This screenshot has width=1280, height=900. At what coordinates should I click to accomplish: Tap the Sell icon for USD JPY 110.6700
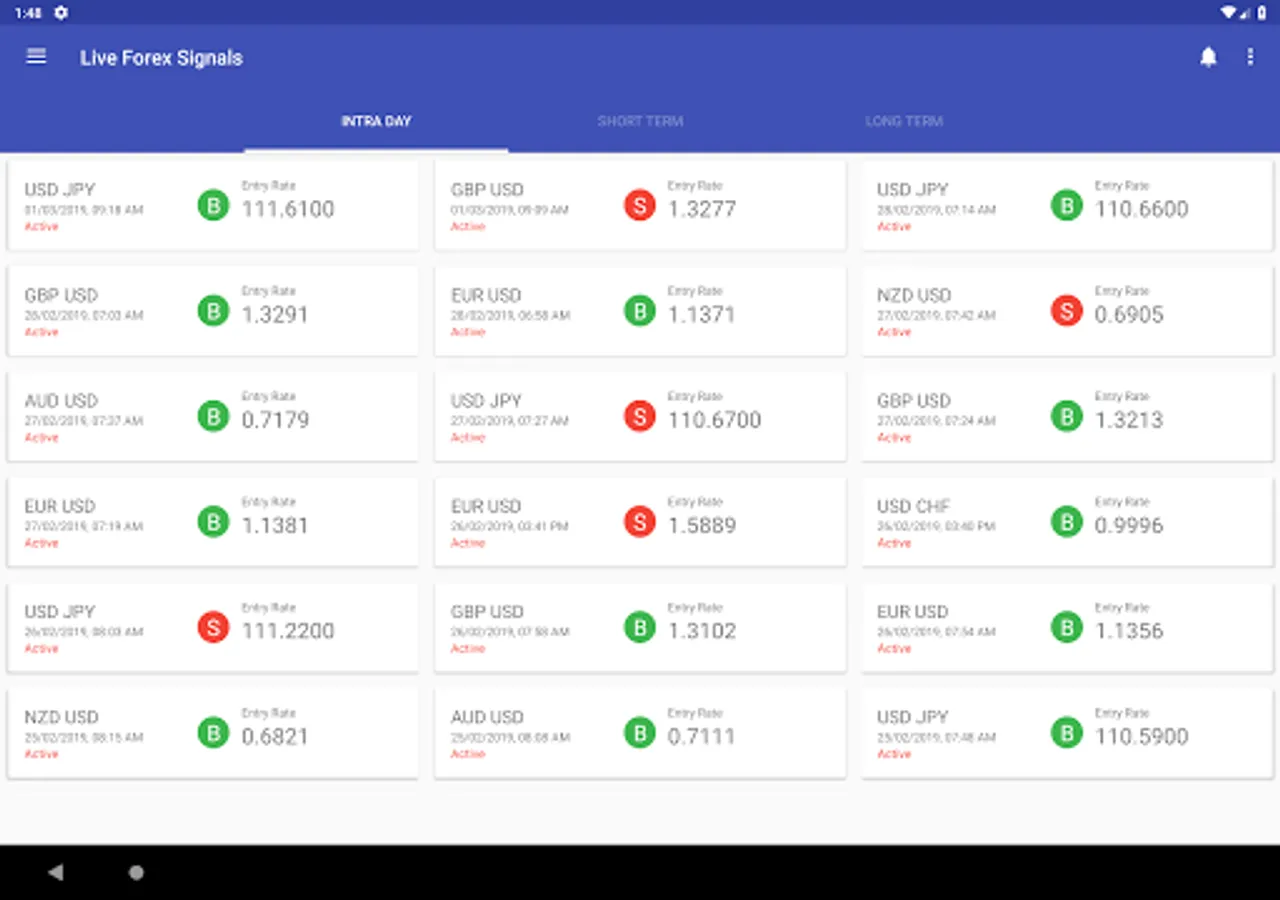tap(640, 416)
